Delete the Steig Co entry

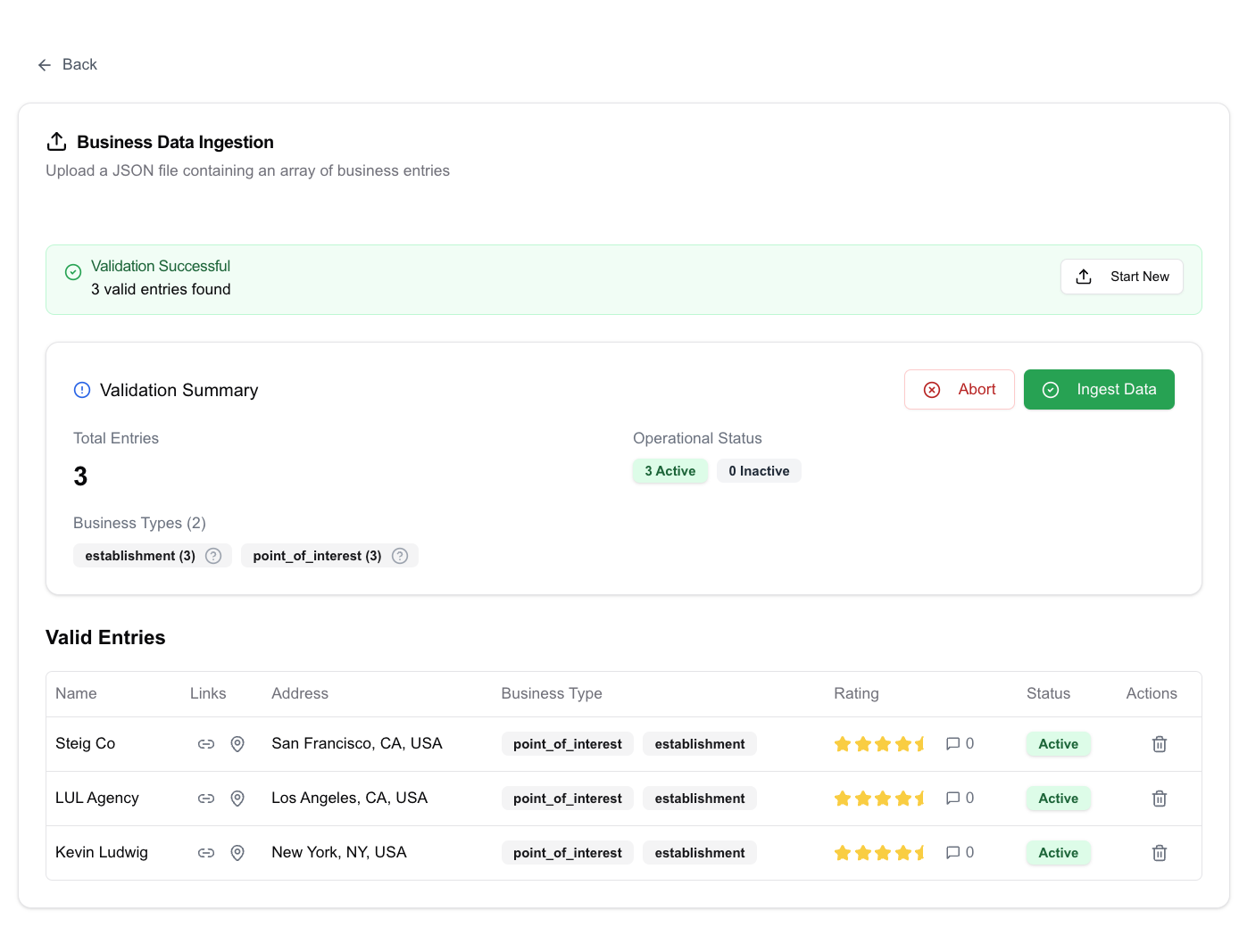pos(1159,744)
